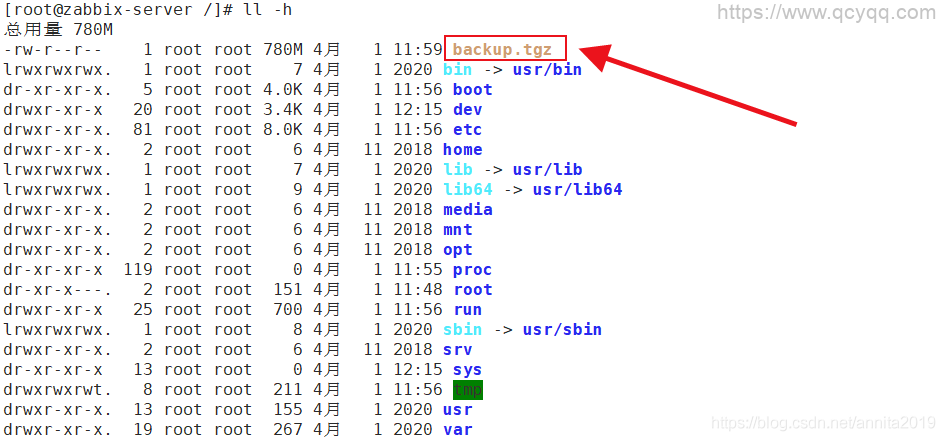The height and width of the screenshot is (441, 945).
Task: Select the boot directory entry
Action: pyautogui.click(x=472, y=90)
